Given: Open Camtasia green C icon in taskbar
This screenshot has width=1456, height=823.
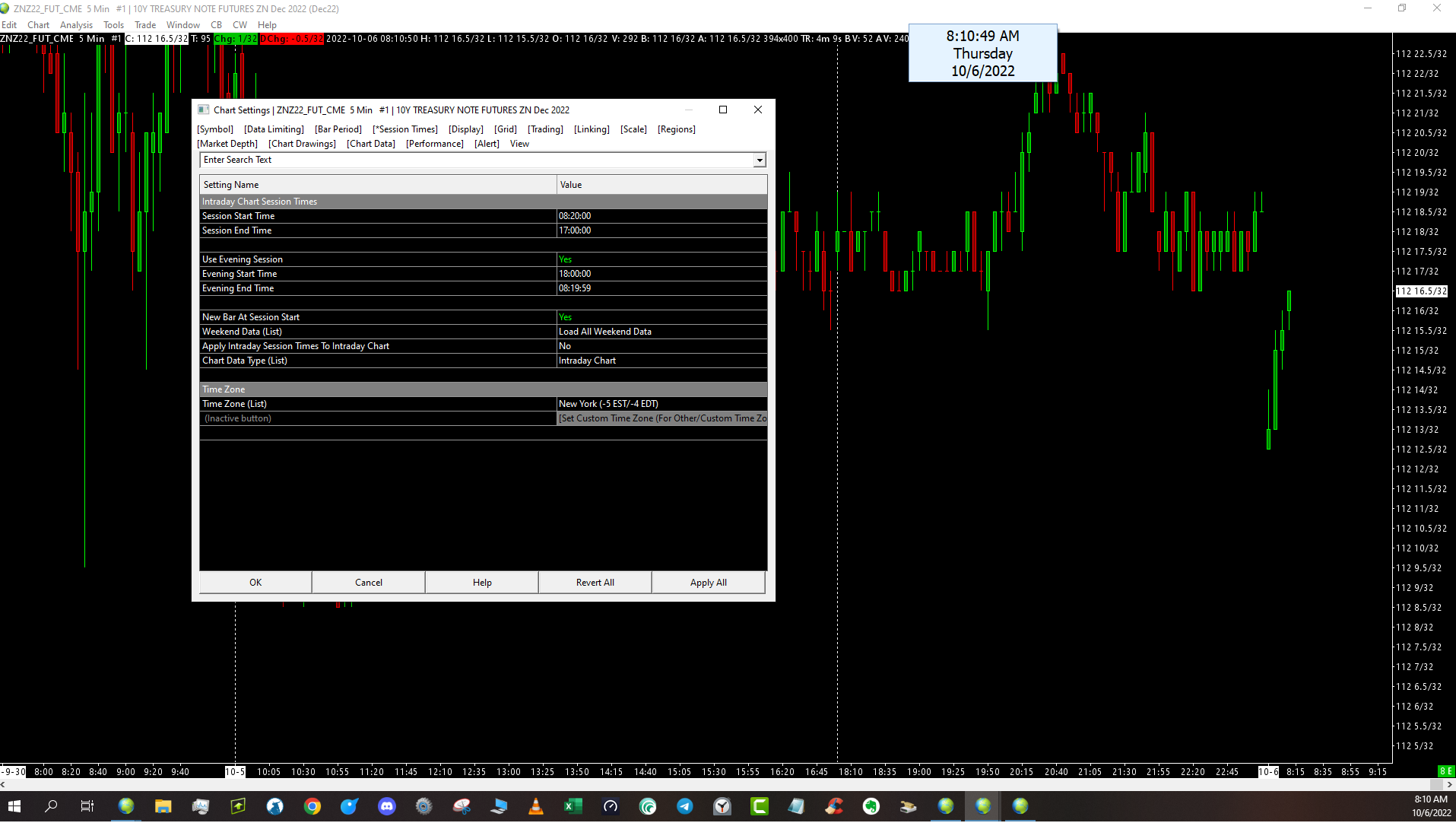Looking at the screenshot, I should pyautogui.click(x=760, y=806).
